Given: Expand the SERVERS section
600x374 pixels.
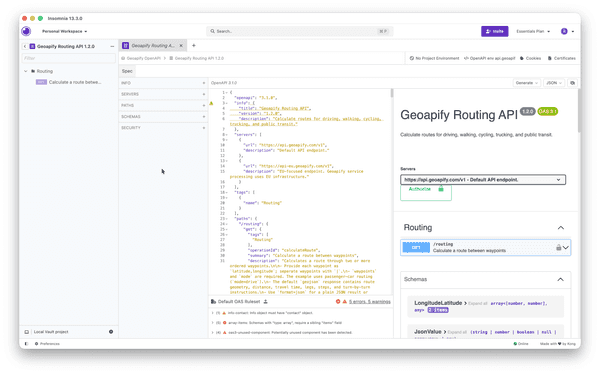Looking at the screenshot, I should [x=163, y=94].
